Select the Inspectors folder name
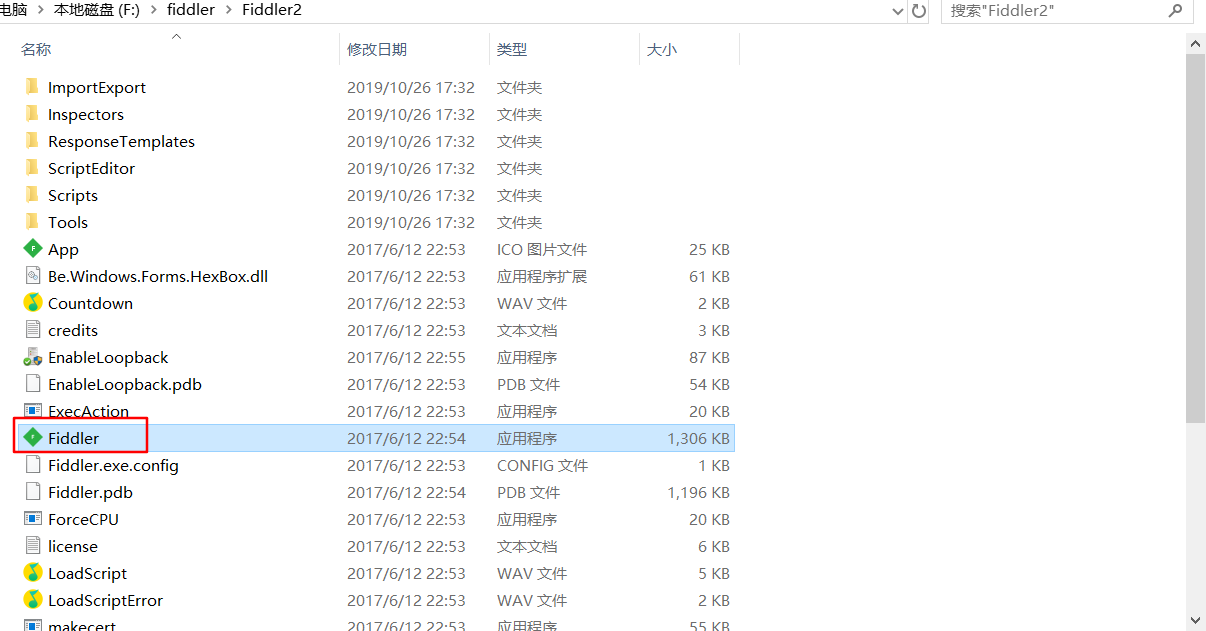Image resolution: width=1206 pixels, height=631 pixels. pos(86,115)
